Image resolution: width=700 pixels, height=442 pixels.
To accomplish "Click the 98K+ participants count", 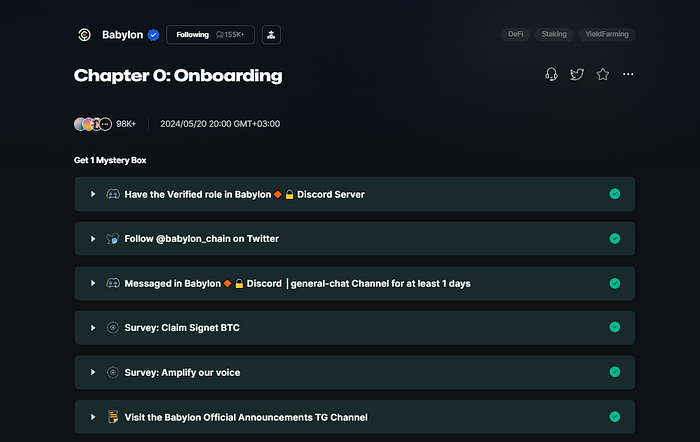I will (x=126, y=124).
